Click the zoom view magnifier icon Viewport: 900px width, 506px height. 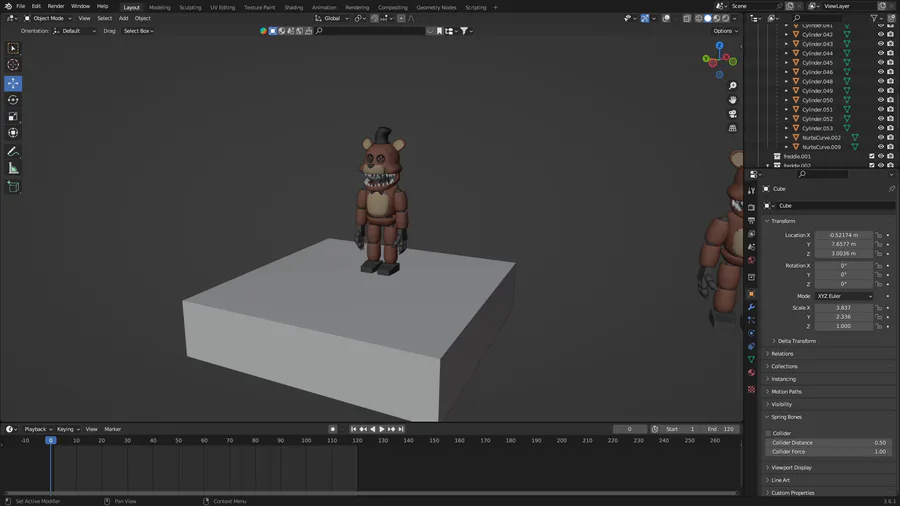pyautogui.click(x=732, y=85)
